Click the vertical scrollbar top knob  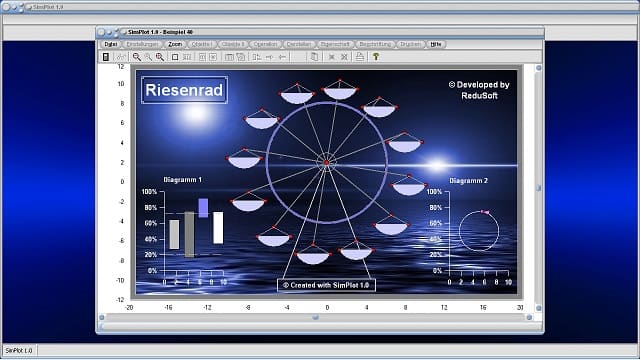coord(538,68)
